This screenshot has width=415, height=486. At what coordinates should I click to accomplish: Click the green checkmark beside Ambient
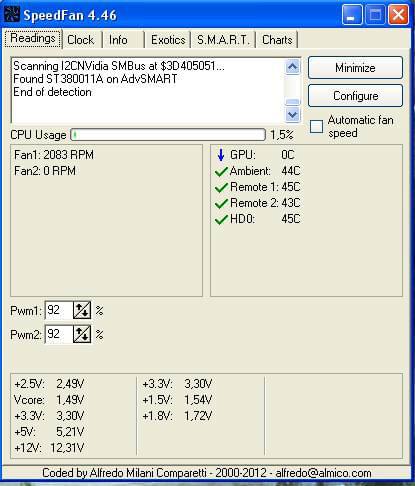pos(221,171)
